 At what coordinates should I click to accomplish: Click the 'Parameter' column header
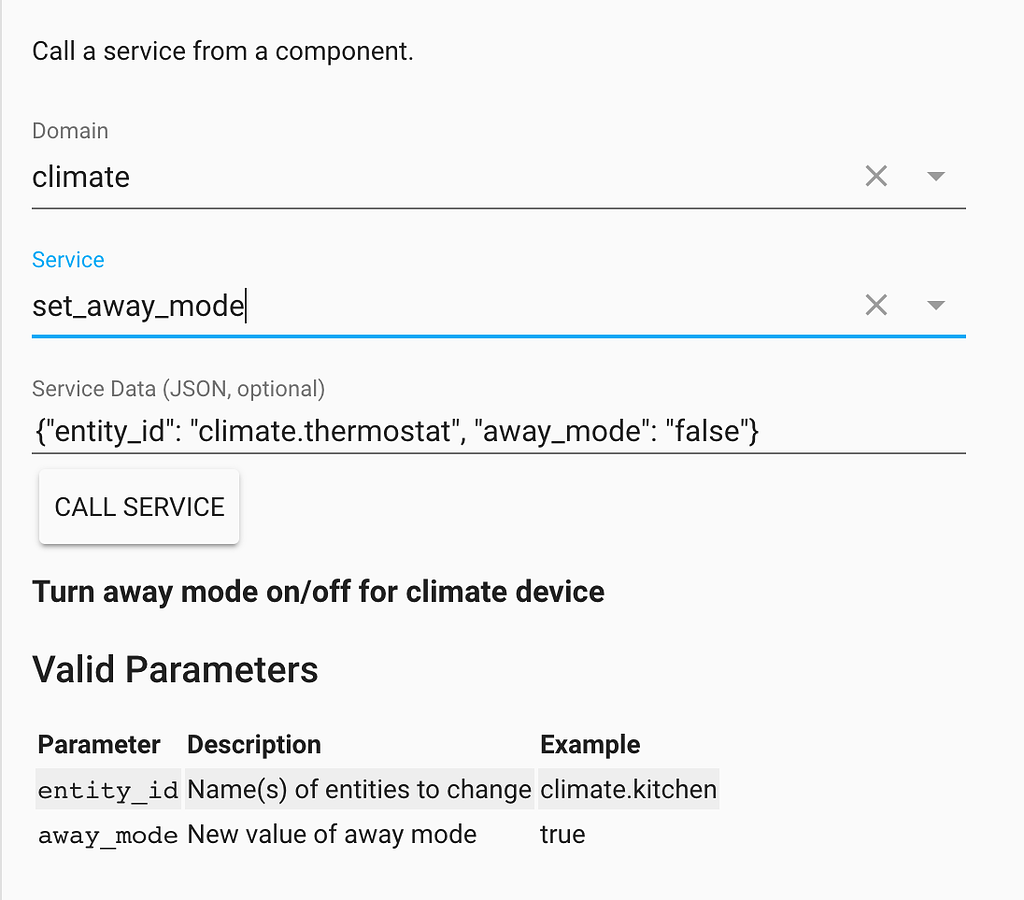pyautogui.click(x=99, y=745)
